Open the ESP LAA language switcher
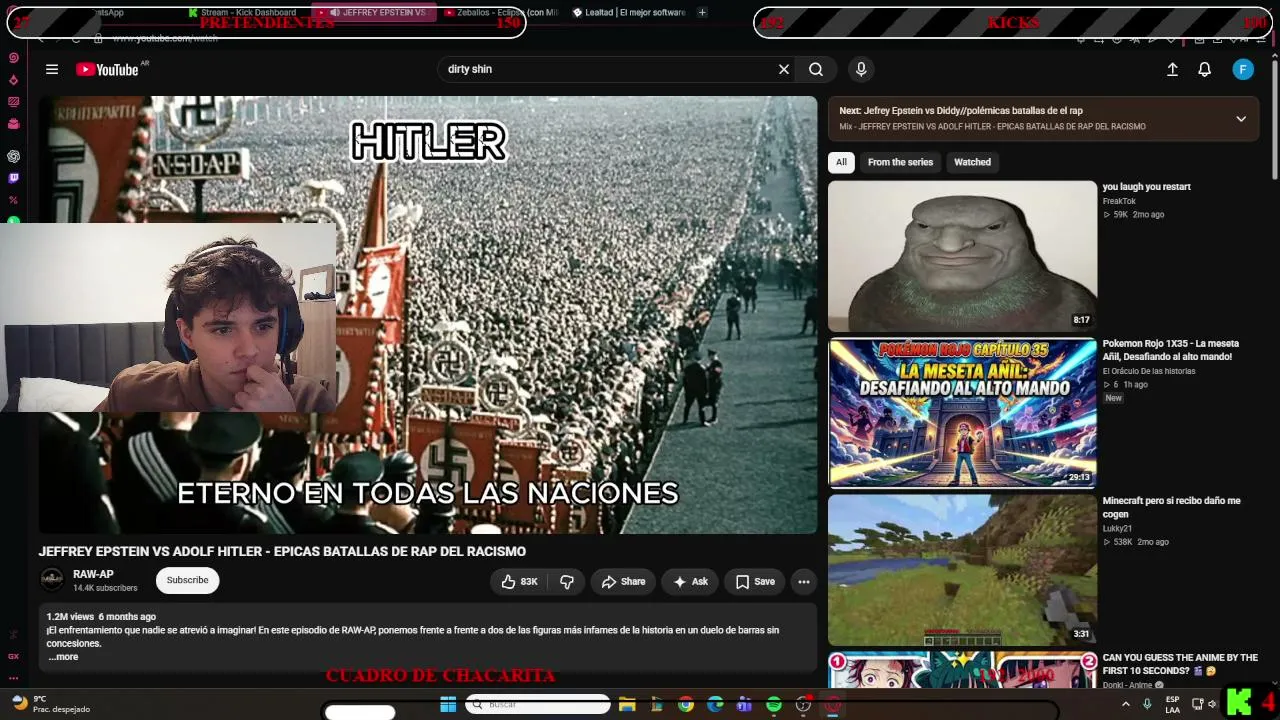 click(x=1172, y=704)
